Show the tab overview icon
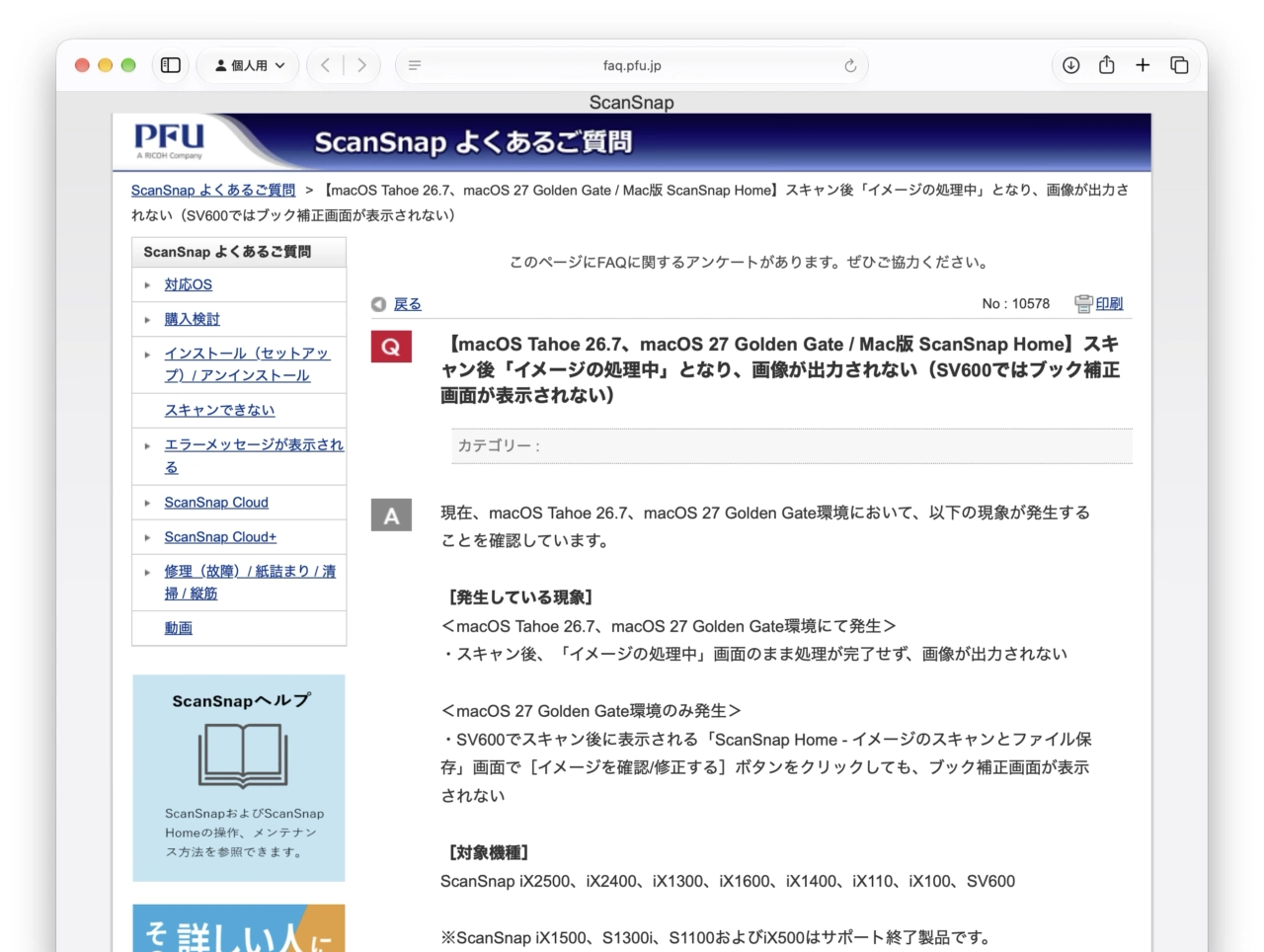1264x952 pixels. tap(1179, 65)
